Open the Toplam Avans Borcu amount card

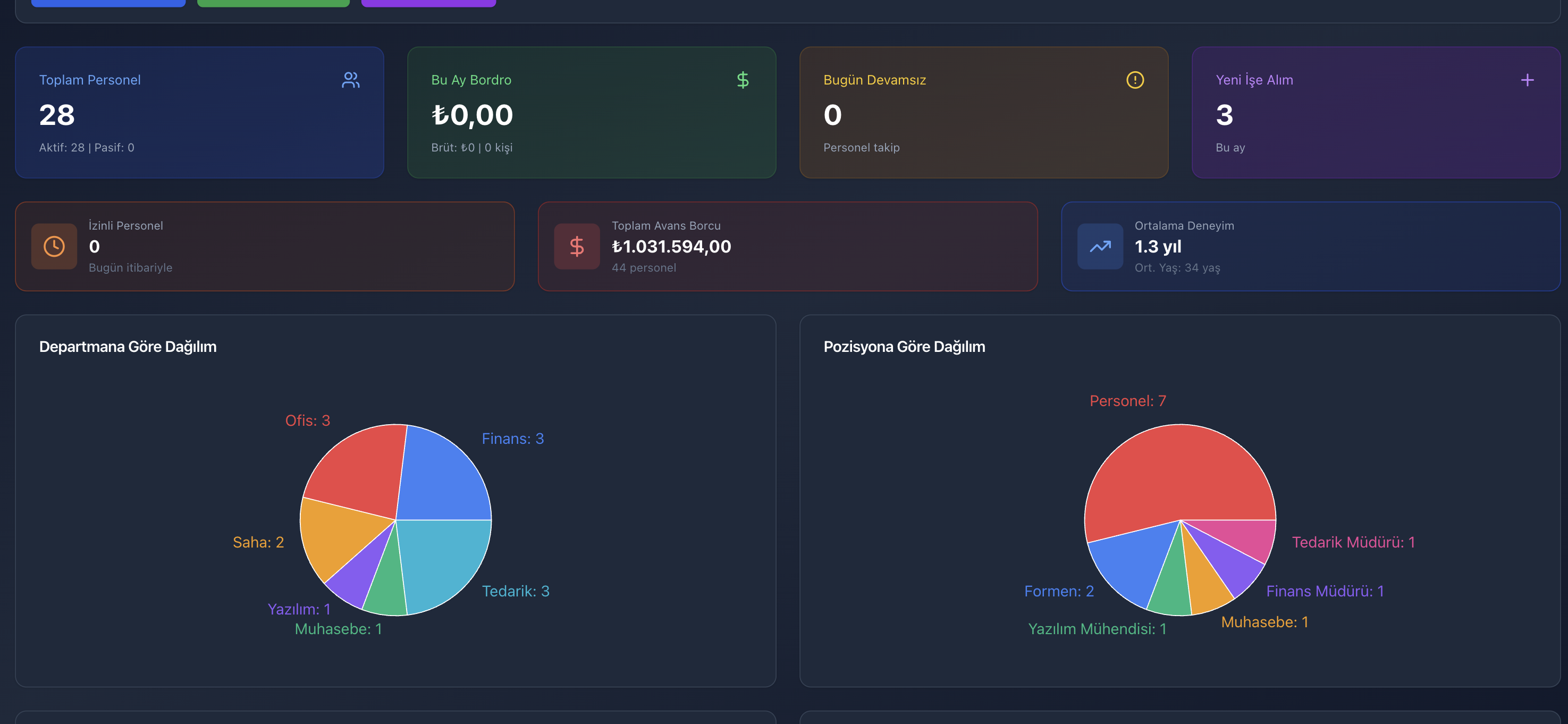pyautogui.click(x=787, y=247)
